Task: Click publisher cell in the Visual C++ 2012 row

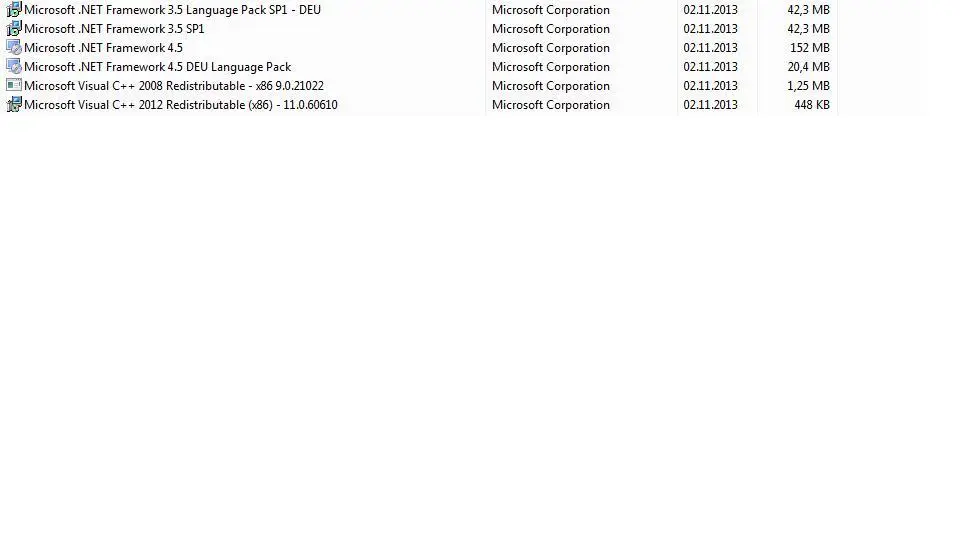Action: [x=550, y=105]
